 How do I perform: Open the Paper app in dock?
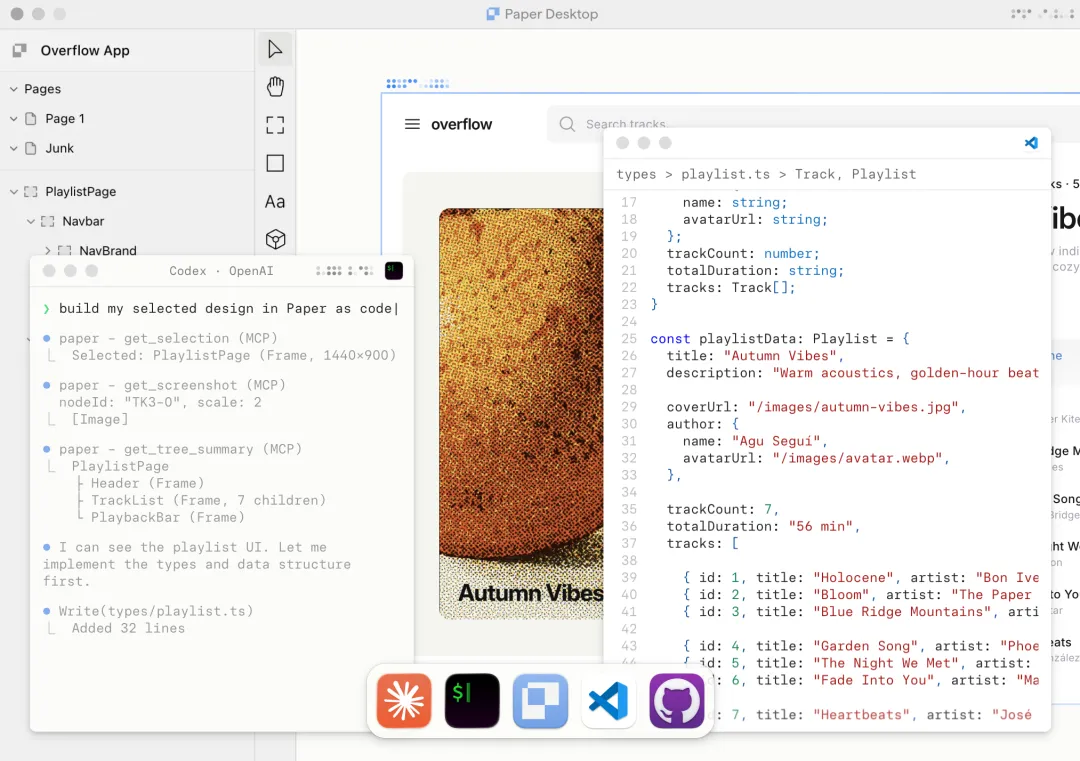540,701
